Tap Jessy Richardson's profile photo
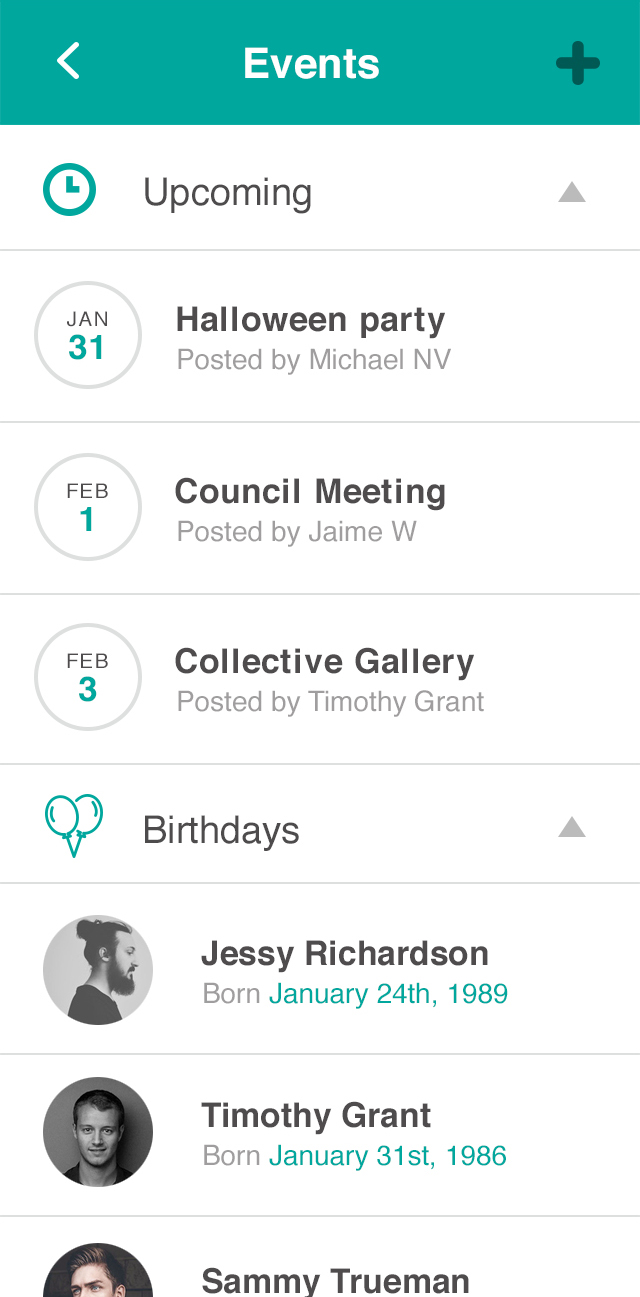 click(x=98, y=970)
